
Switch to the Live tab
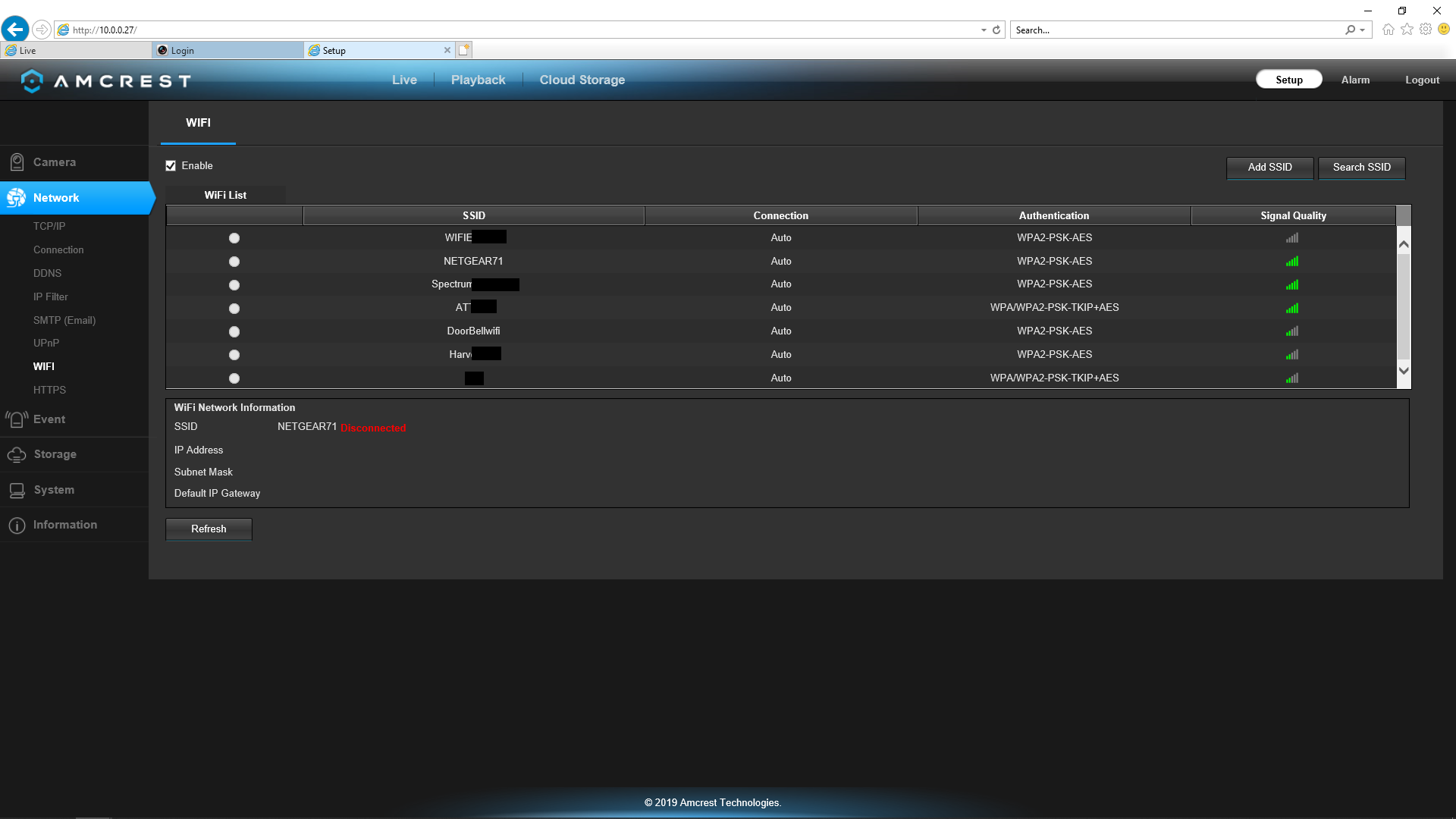(x=404, y=80)
